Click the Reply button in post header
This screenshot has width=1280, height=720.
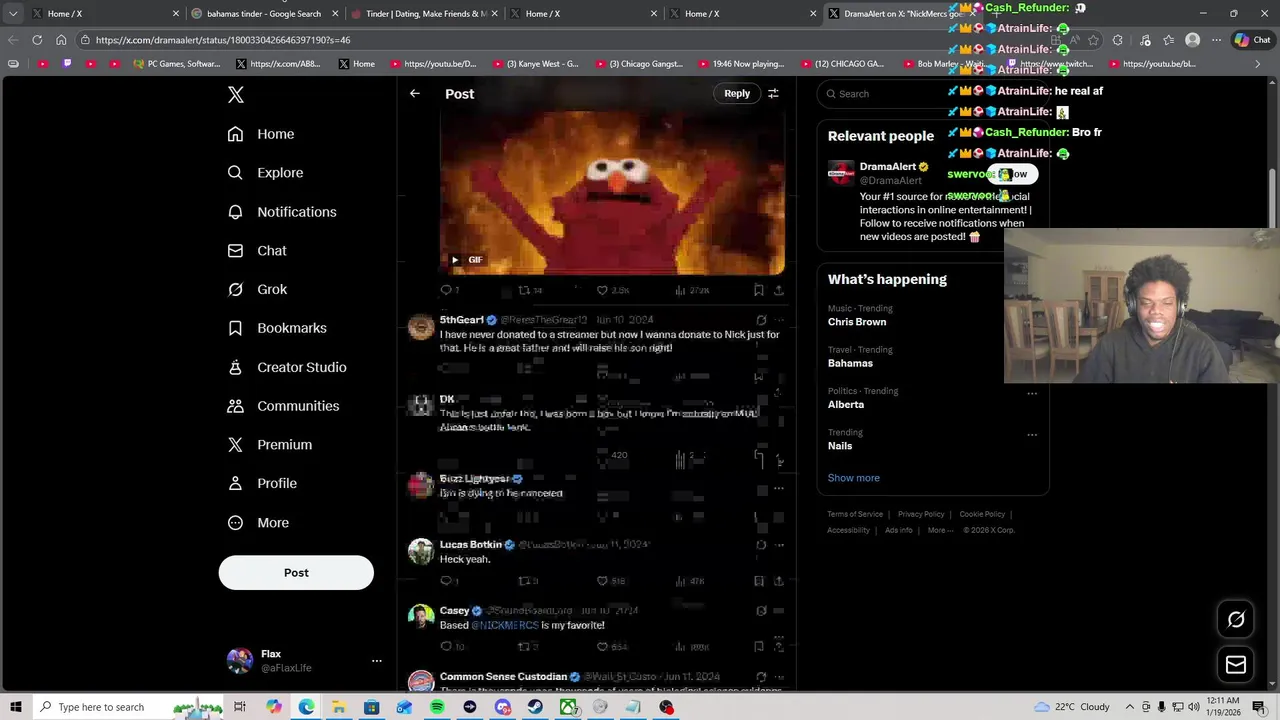pyautogui.click(x=737, y=94)
